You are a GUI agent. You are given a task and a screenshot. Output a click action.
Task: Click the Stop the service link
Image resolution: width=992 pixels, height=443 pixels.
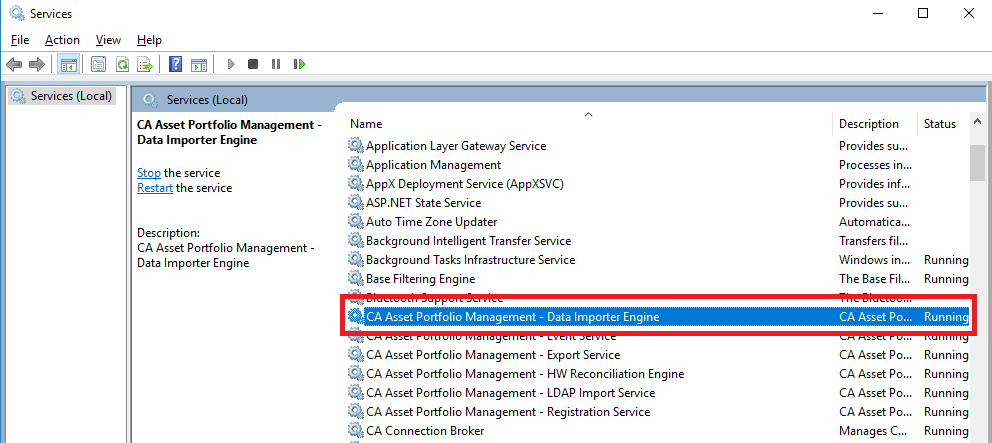(148, 173)
